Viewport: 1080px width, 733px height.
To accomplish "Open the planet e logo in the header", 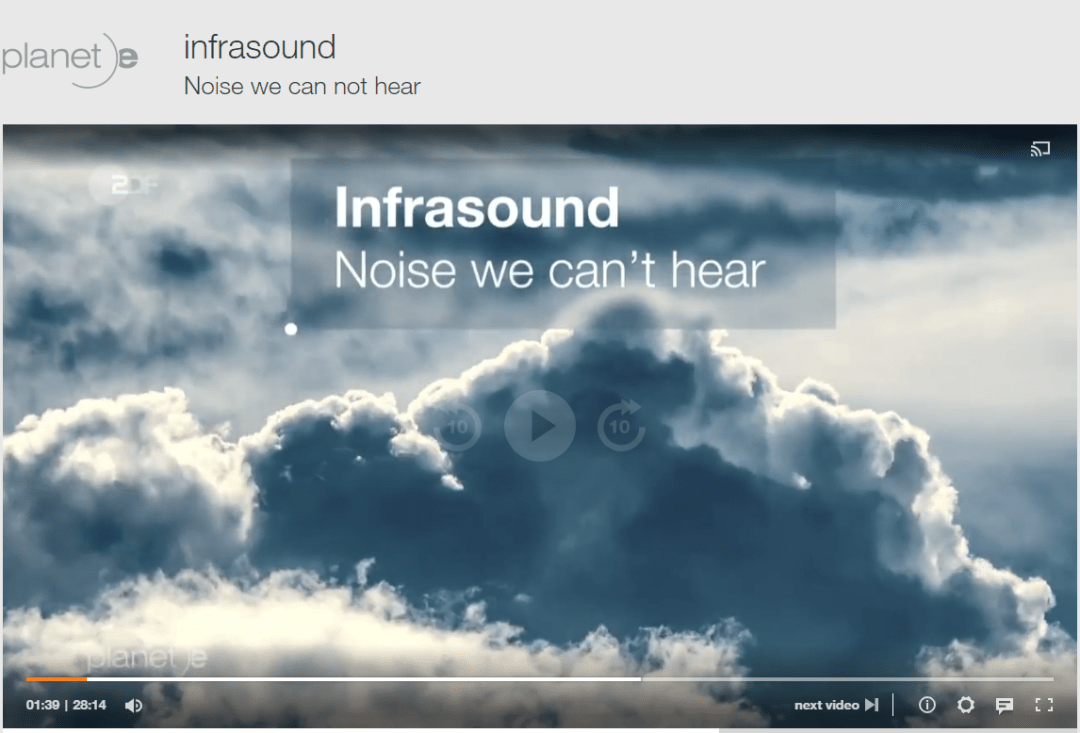I will click(x=69, y=60).
